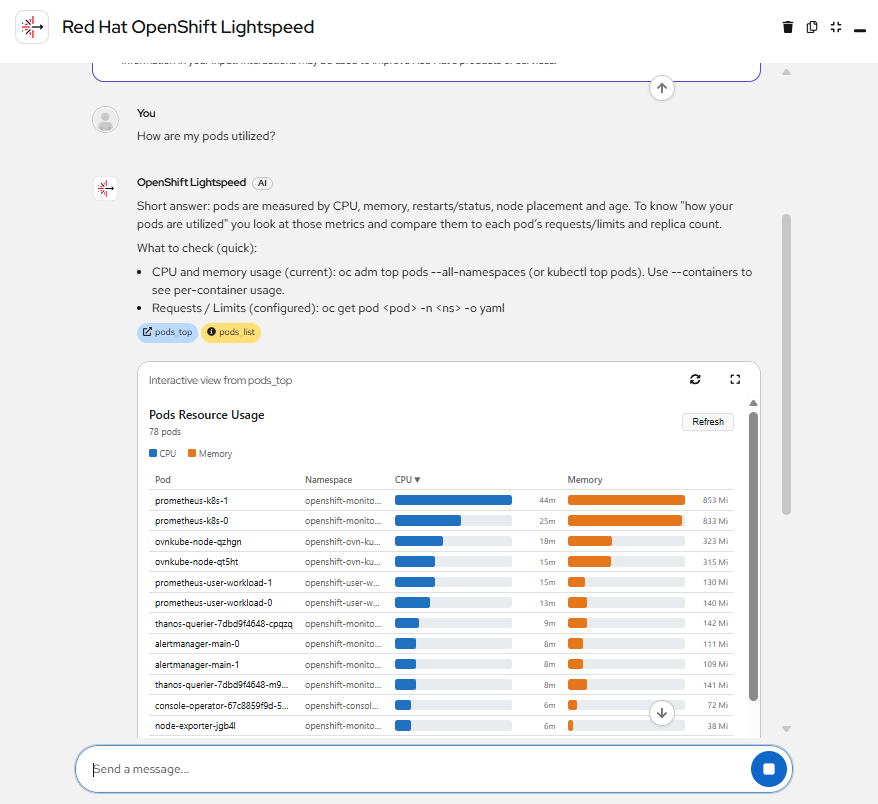Sort pods by the Namespace column header

(x=328, y=480)
